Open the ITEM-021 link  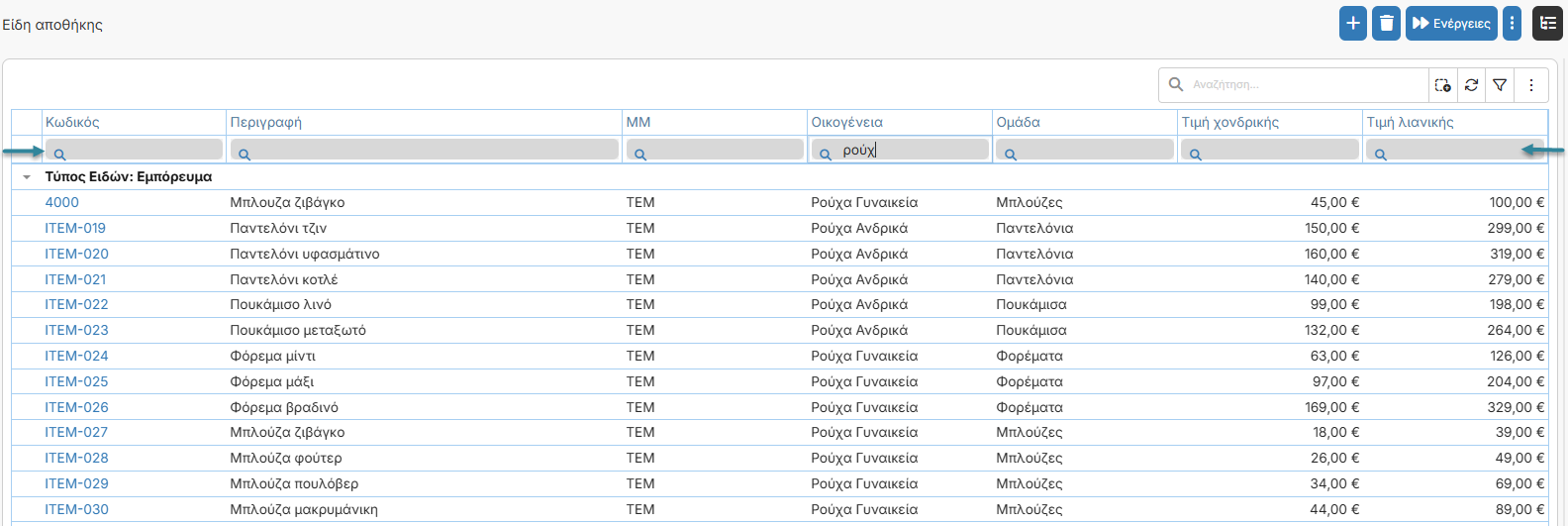[x=75, y=279]
